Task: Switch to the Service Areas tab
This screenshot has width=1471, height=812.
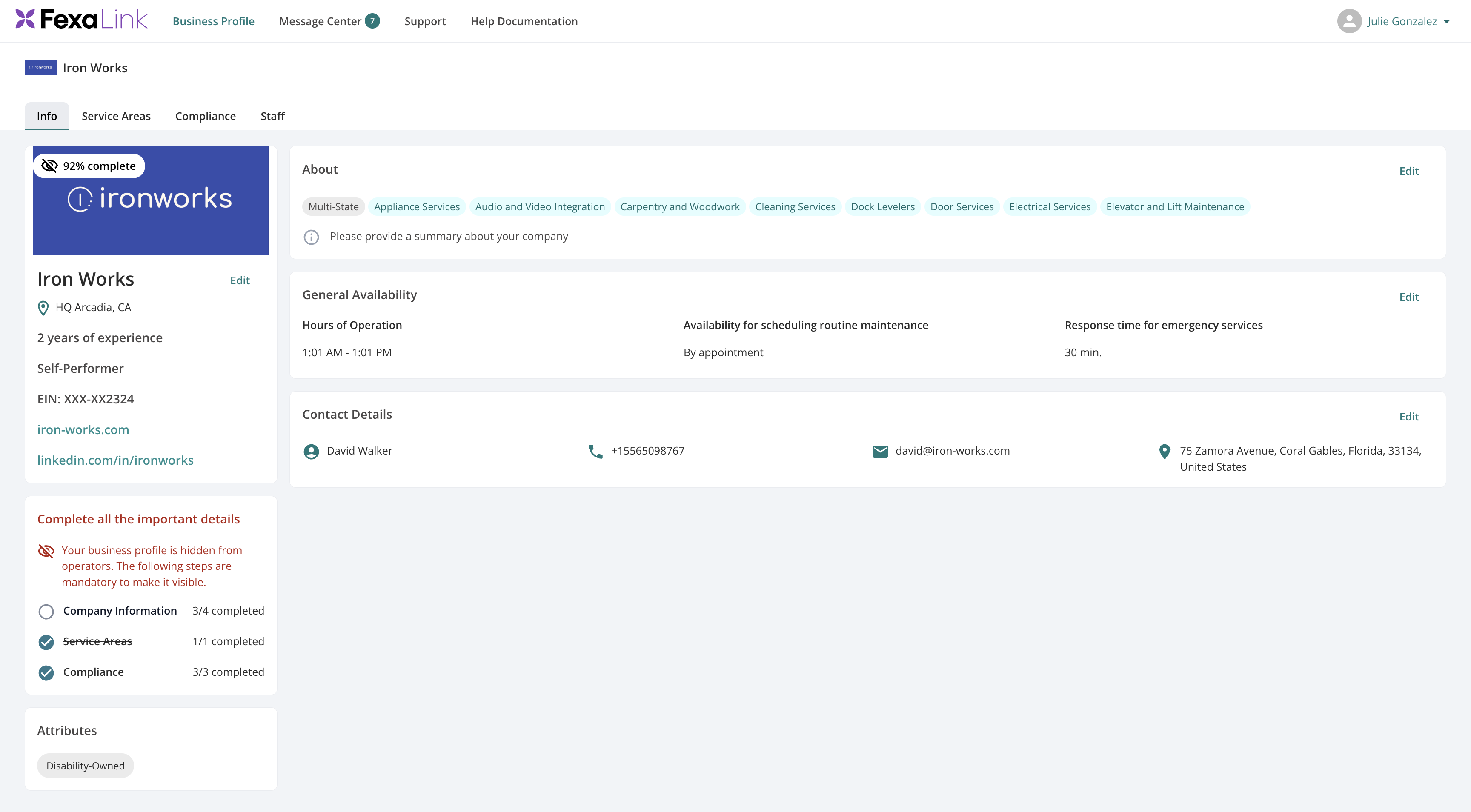Action: (x=116, y=116)
